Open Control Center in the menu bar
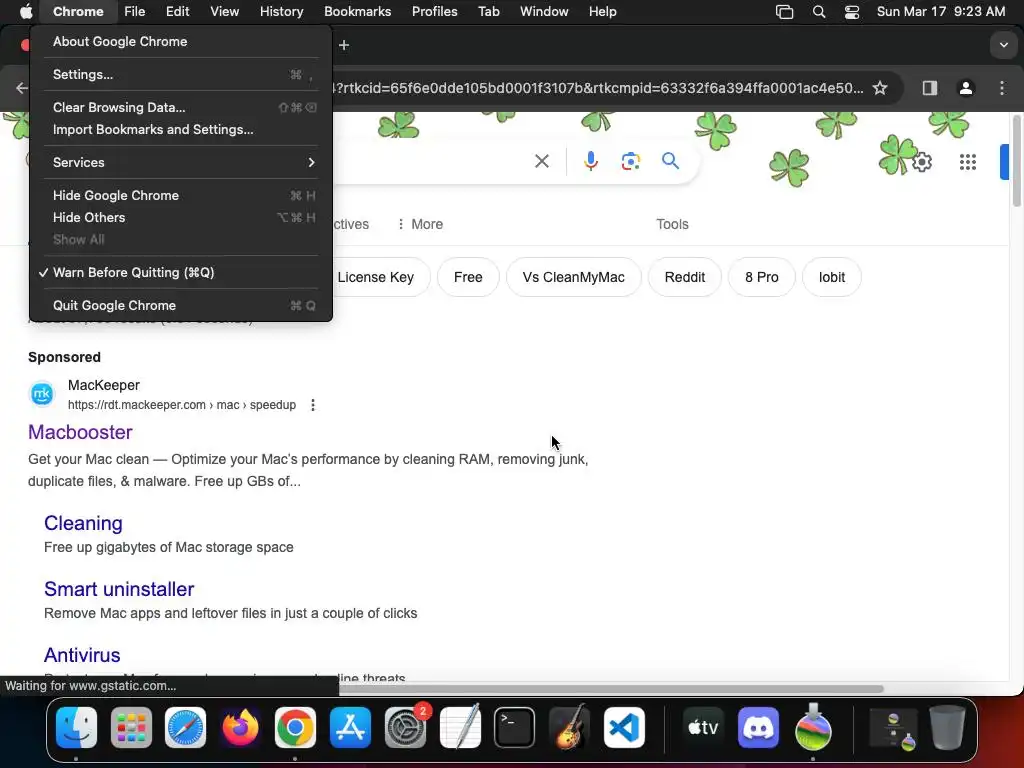Viewport: 1024px width, 768px height. tap(852, 12)
